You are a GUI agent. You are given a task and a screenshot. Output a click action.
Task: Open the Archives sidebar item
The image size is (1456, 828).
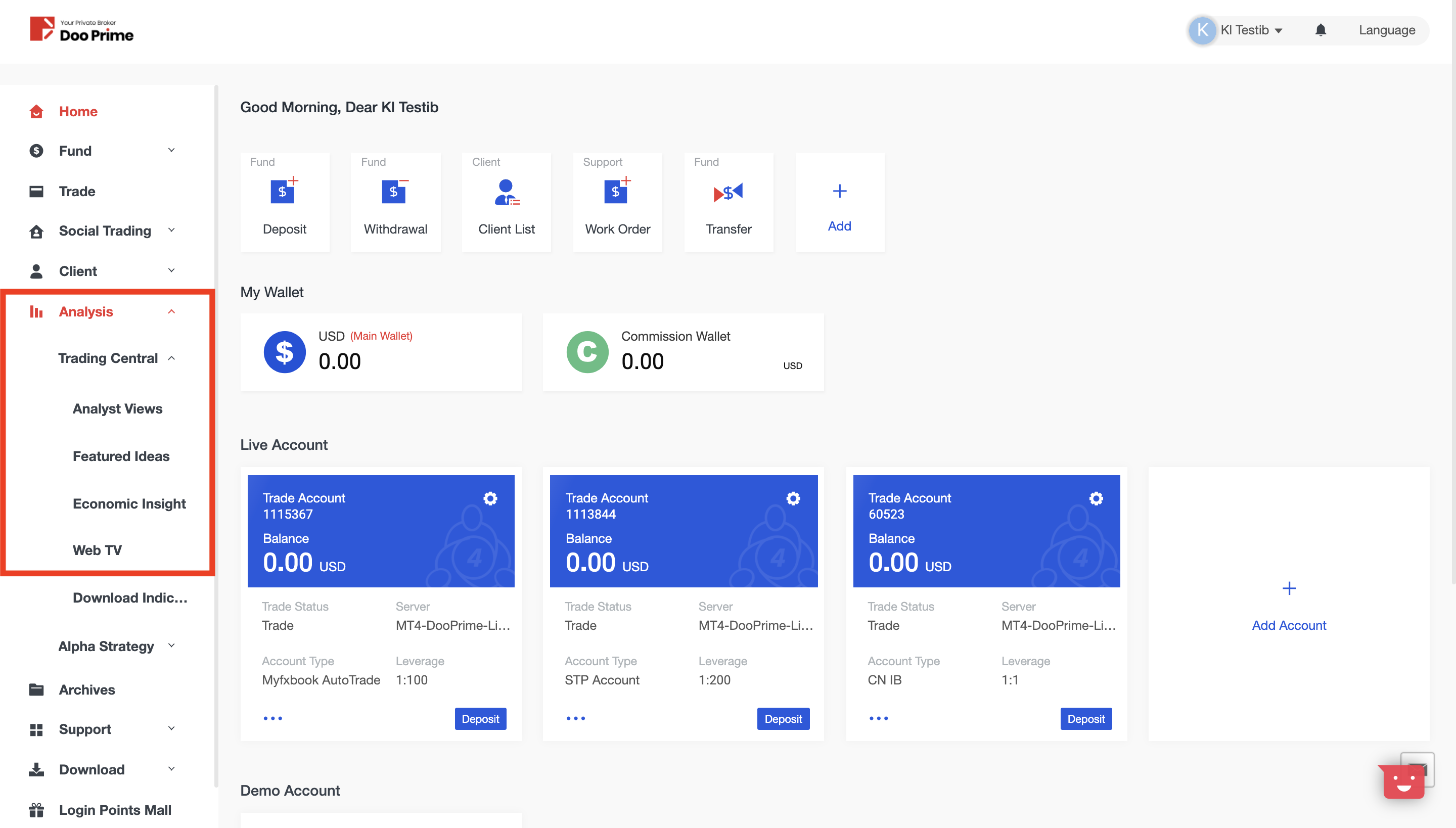86,689
